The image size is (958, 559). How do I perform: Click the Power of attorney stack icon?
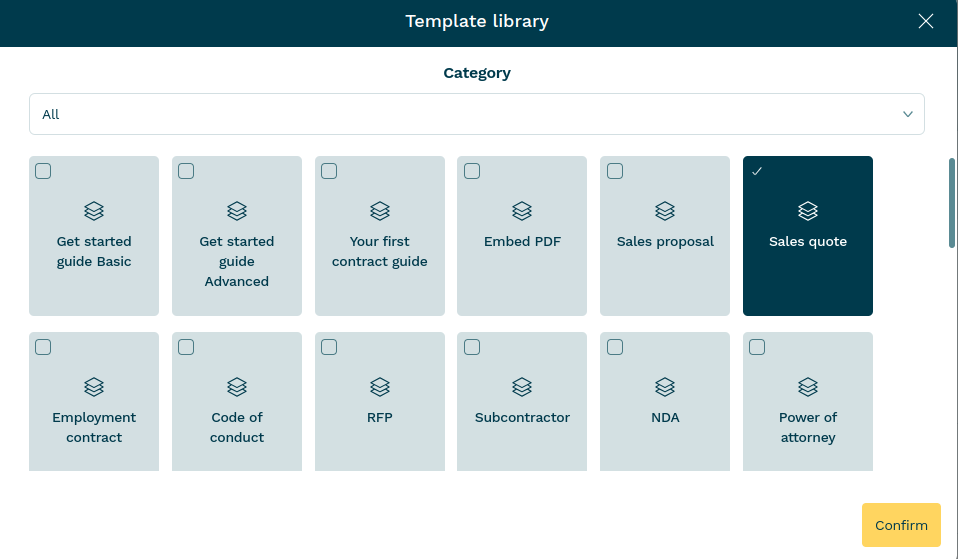pyautogui.click(x=808, y=387)
